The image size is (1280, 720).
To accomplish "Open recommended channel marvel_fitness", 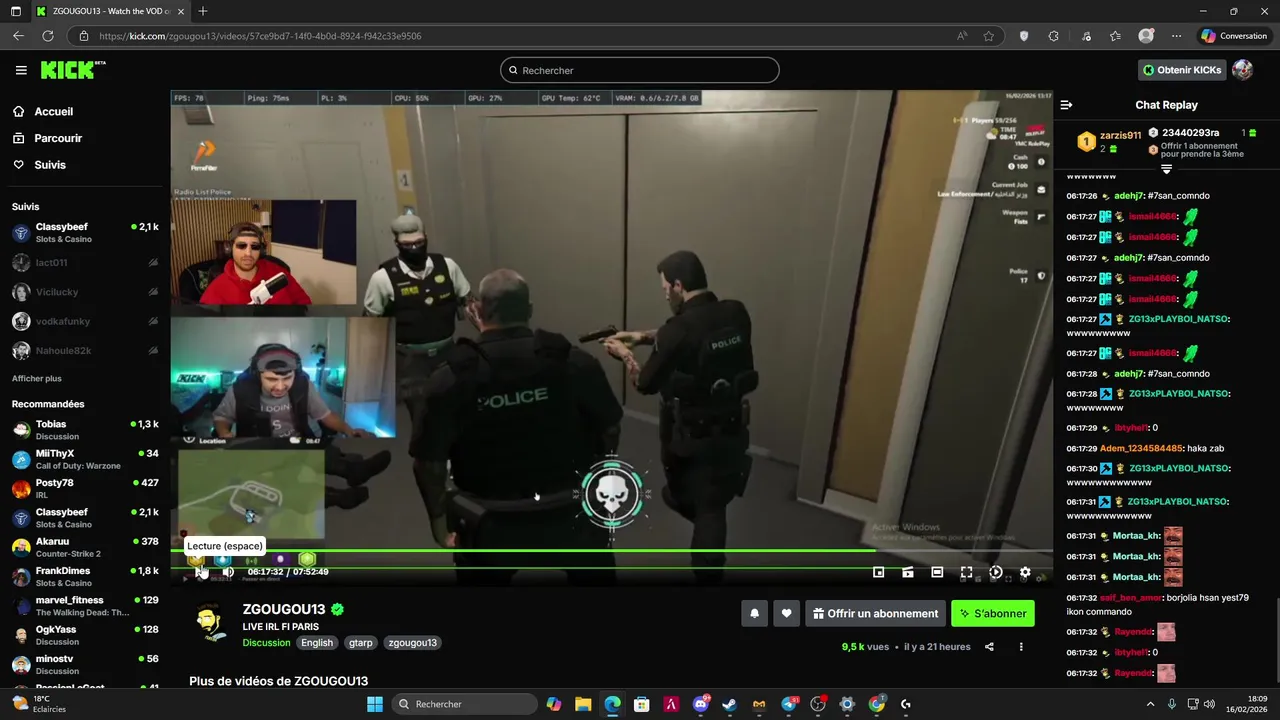I will 85,606.
